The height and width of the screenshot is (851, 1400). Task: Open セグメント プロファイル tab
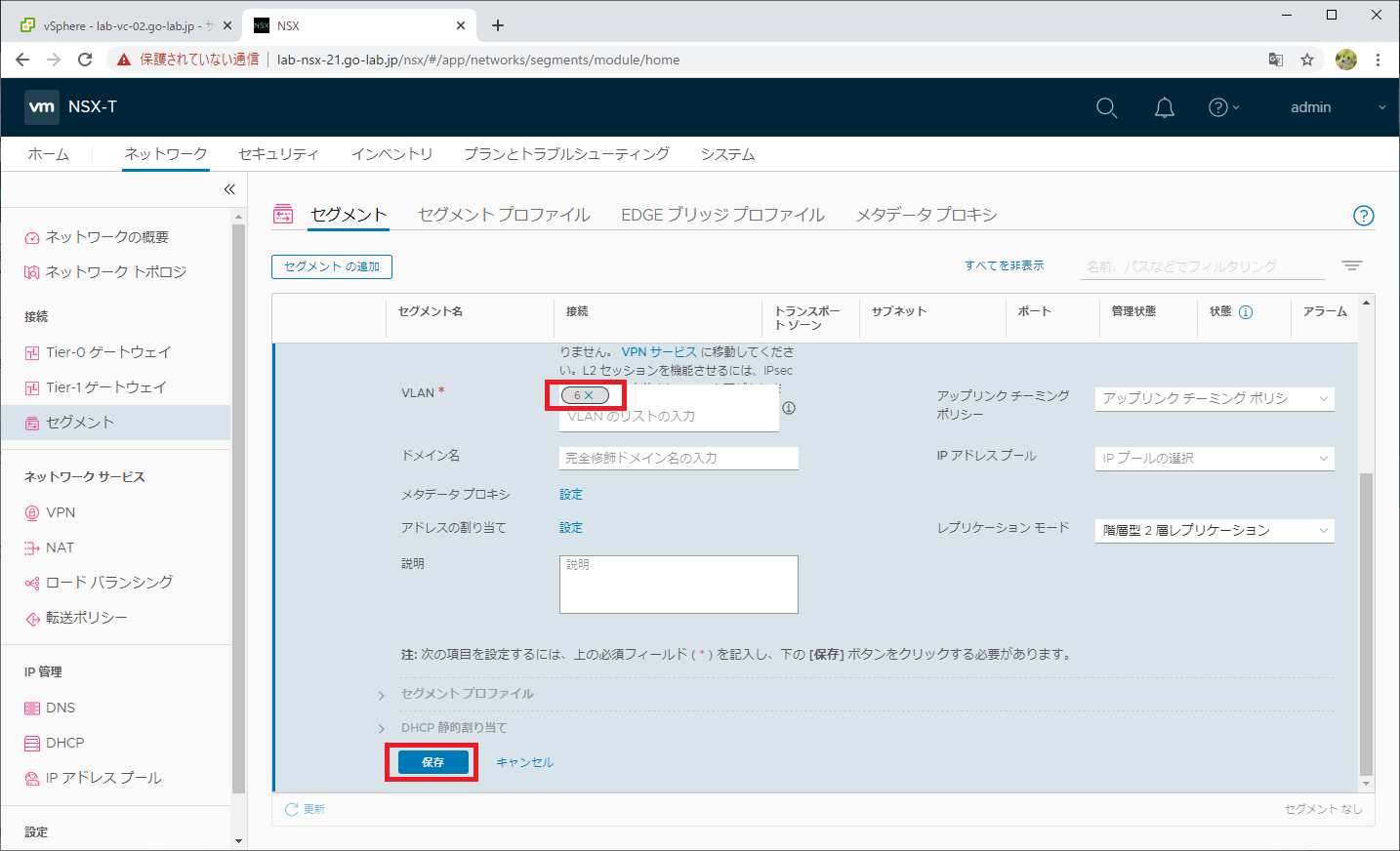(x=504, y=215)
